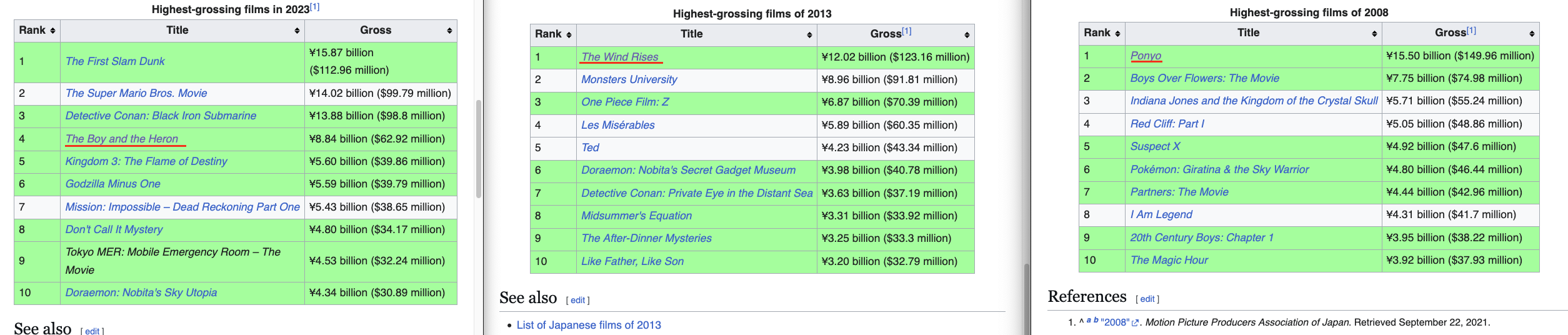Edit the References section
The height and width of the screenshot is (335, 1568).
click(x=1147, y=299)
